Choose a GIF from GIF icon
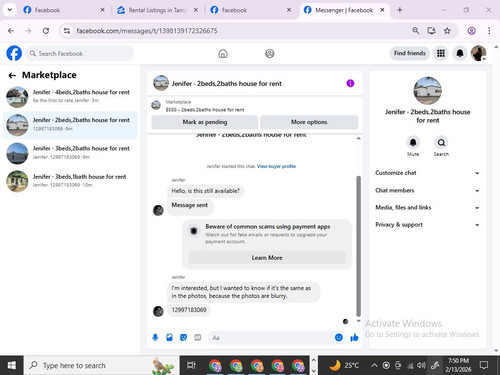This screenshot has width=500, height=375. (198, 337)
